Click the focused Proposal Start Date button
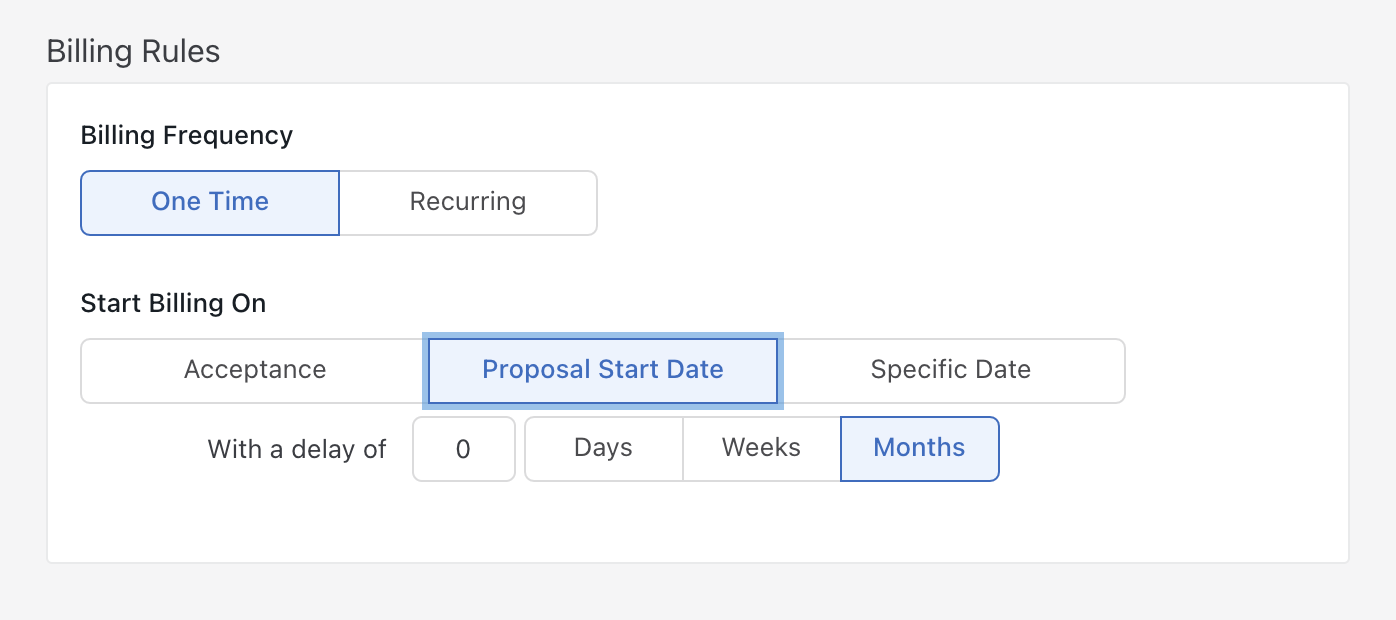 603,370
